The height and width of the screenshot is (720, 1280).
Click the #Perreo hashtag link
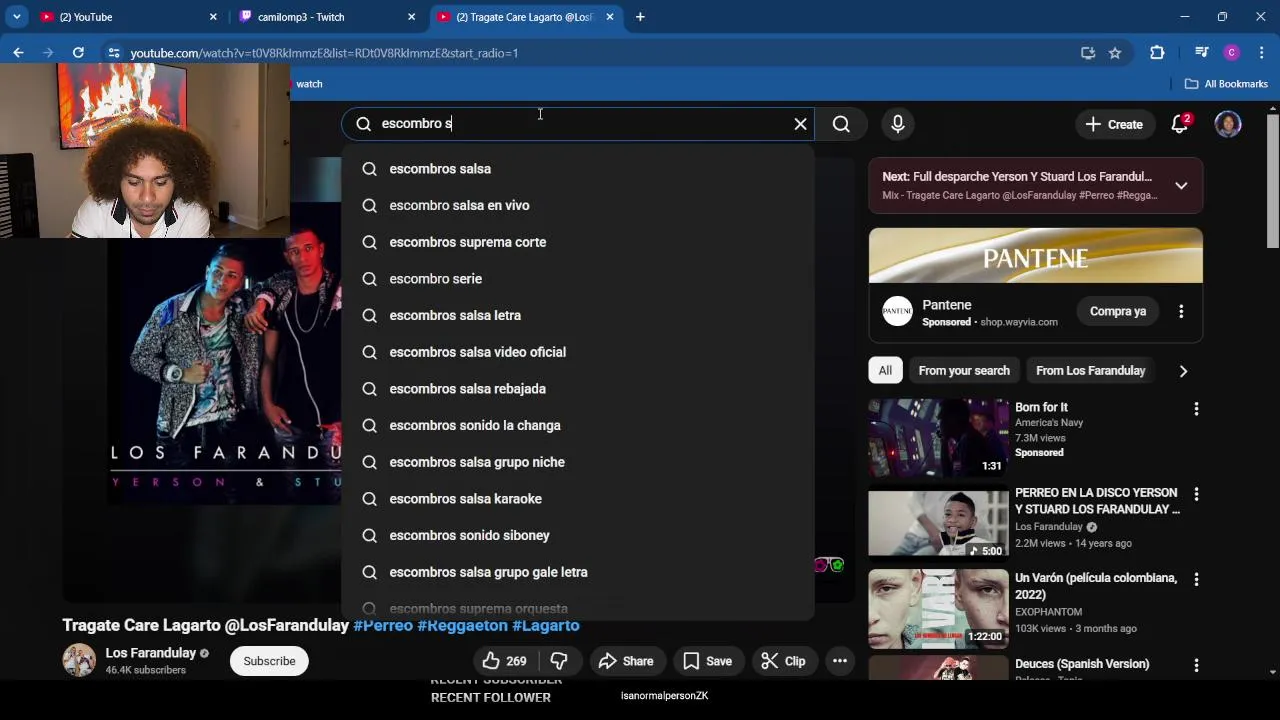pos(383,625)
